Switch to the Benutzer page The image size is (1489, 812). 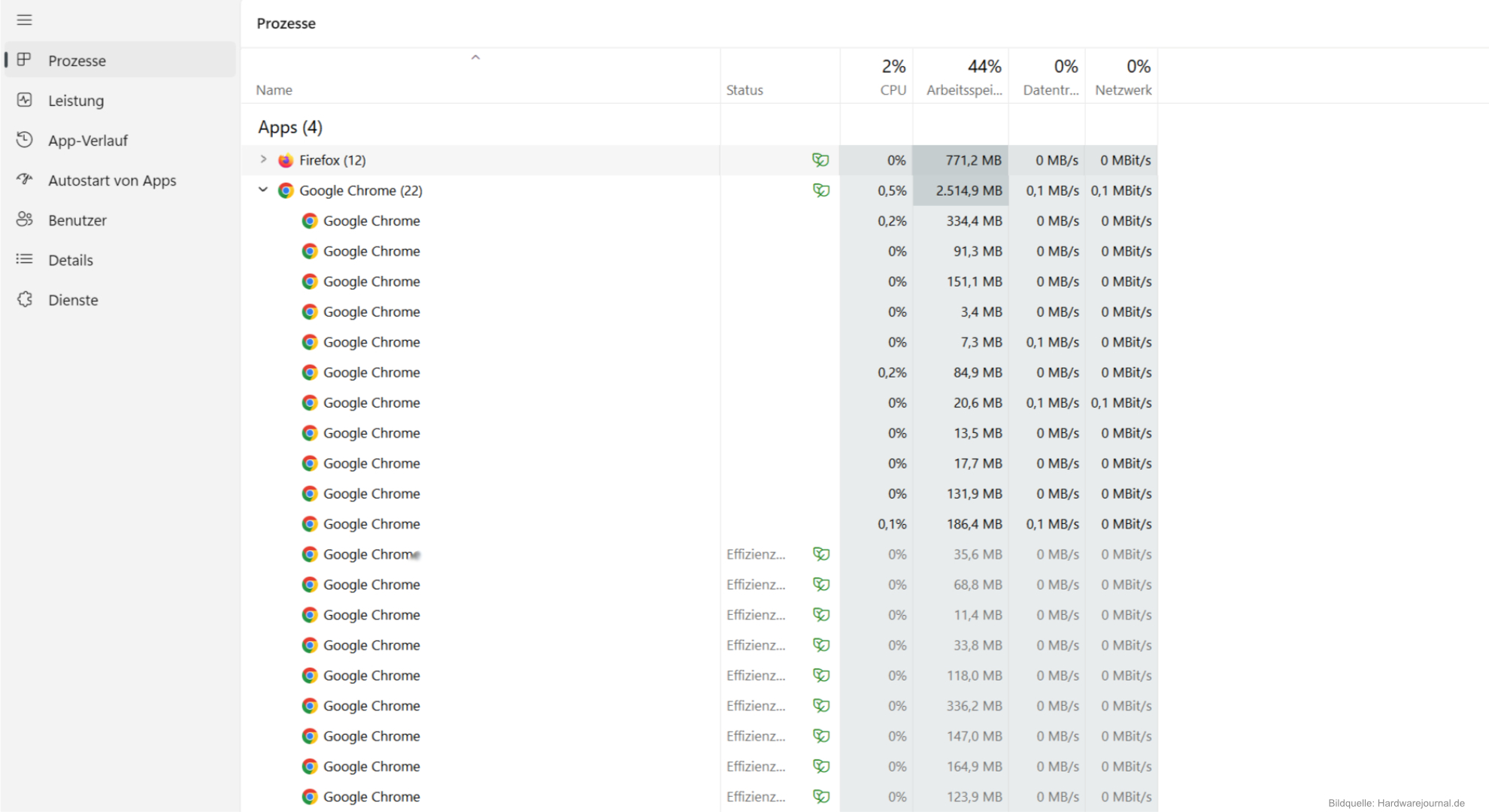click(120, 220)
